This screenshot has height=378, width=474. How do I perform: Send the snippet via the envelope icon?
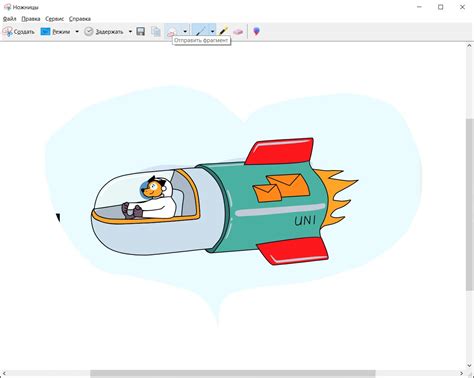point(172,31)
